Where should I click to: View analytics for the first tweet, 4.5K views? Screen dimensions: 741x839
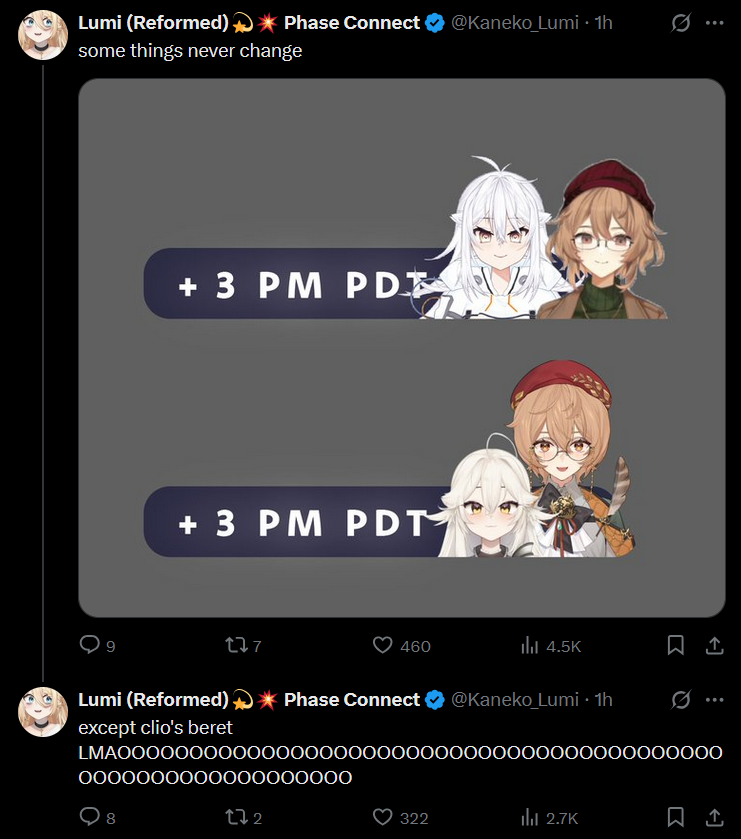pos(529,645)
